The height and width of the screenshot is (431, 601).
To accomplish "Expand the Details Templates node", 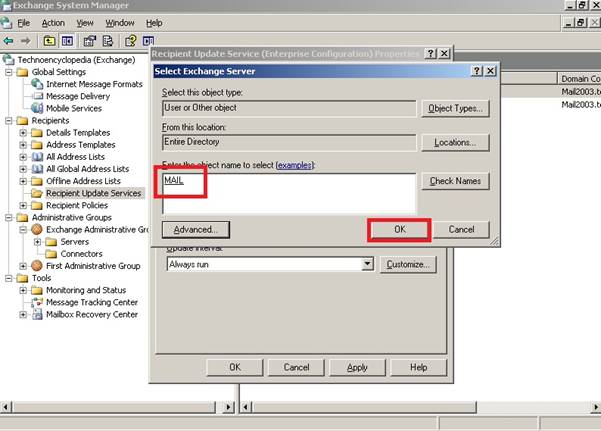I will [x=23, y=133].
